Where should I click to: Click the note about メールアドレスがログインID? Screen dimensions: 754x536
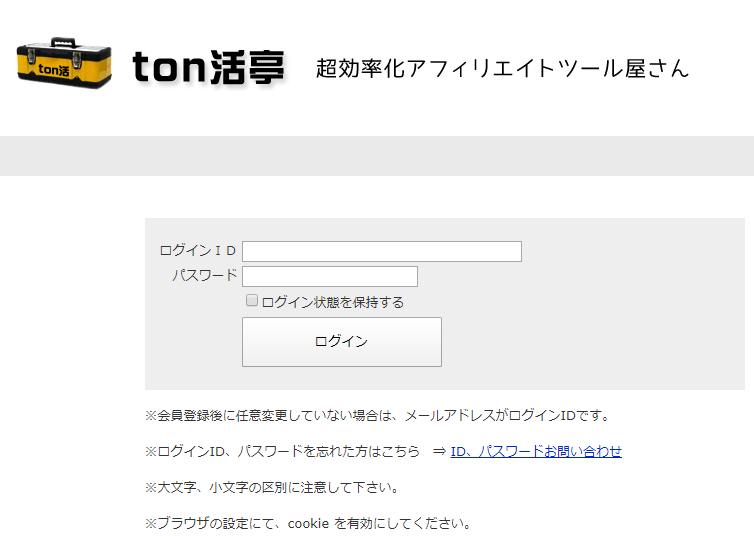coord(377,415)
